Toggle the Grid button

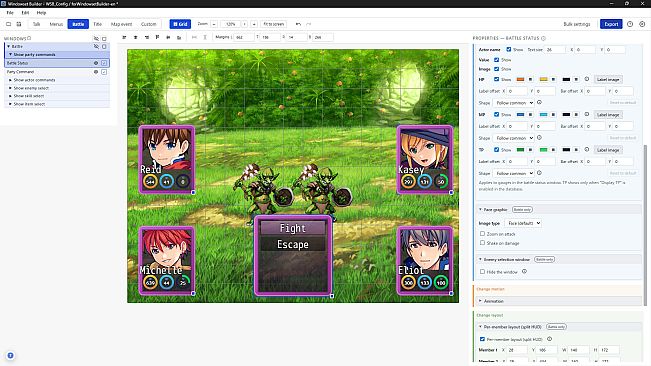coord(180,24)
